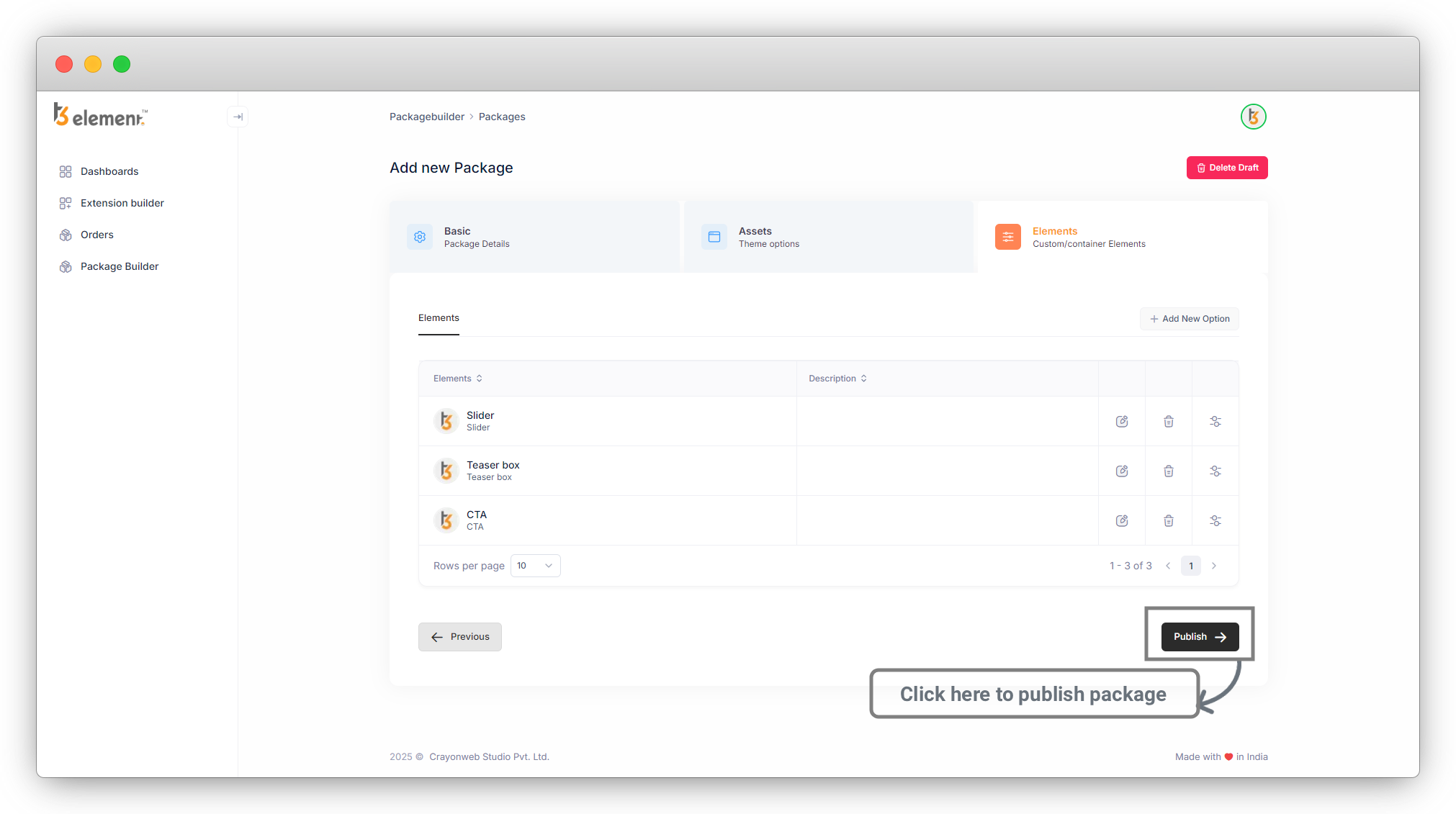Delete the Teaser box element via trash icon
This screenshot has width=1456, height=814.
click(x=1168, y=471)
